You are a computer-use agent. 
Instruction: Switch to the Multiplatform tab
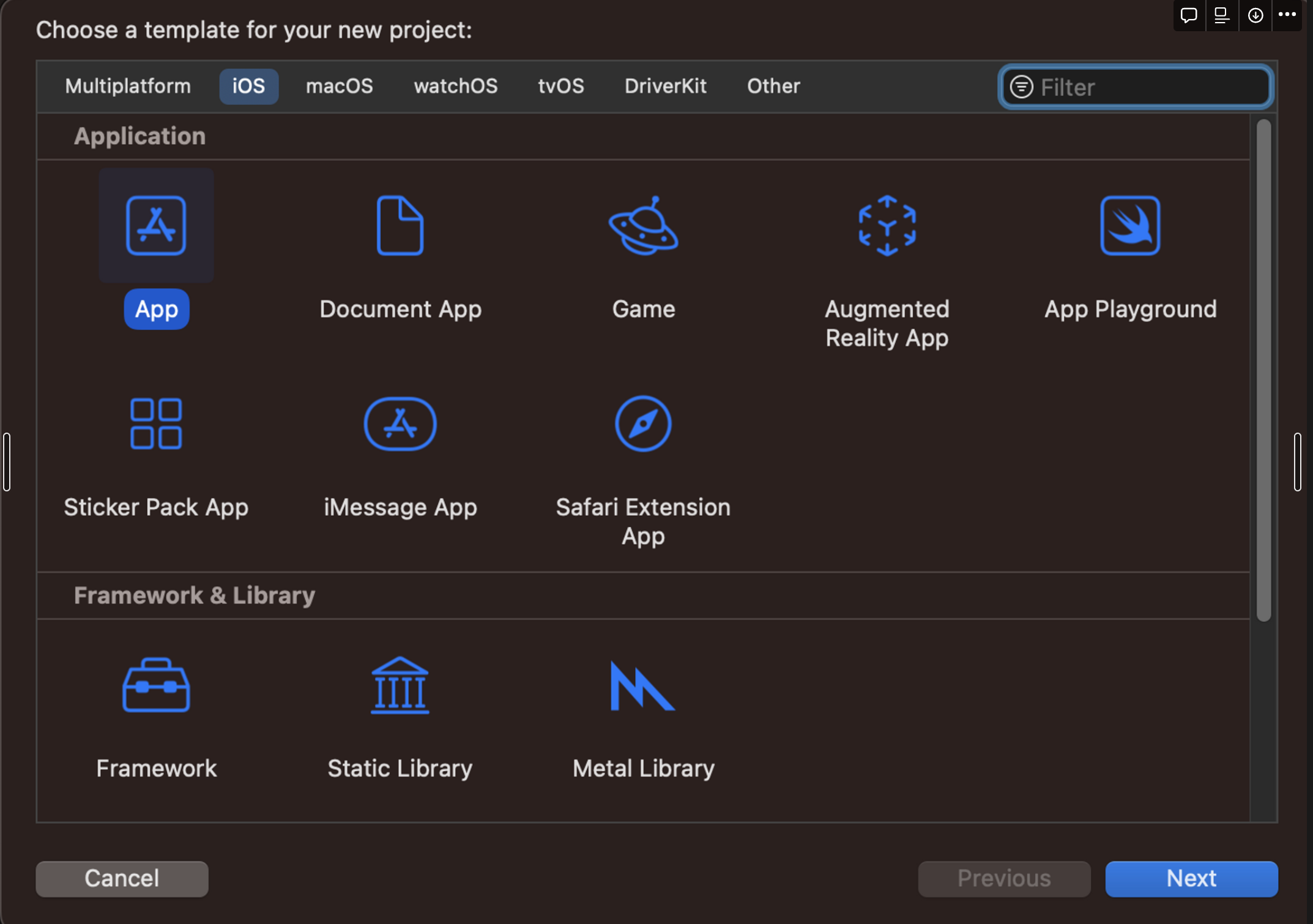[128, 86]
